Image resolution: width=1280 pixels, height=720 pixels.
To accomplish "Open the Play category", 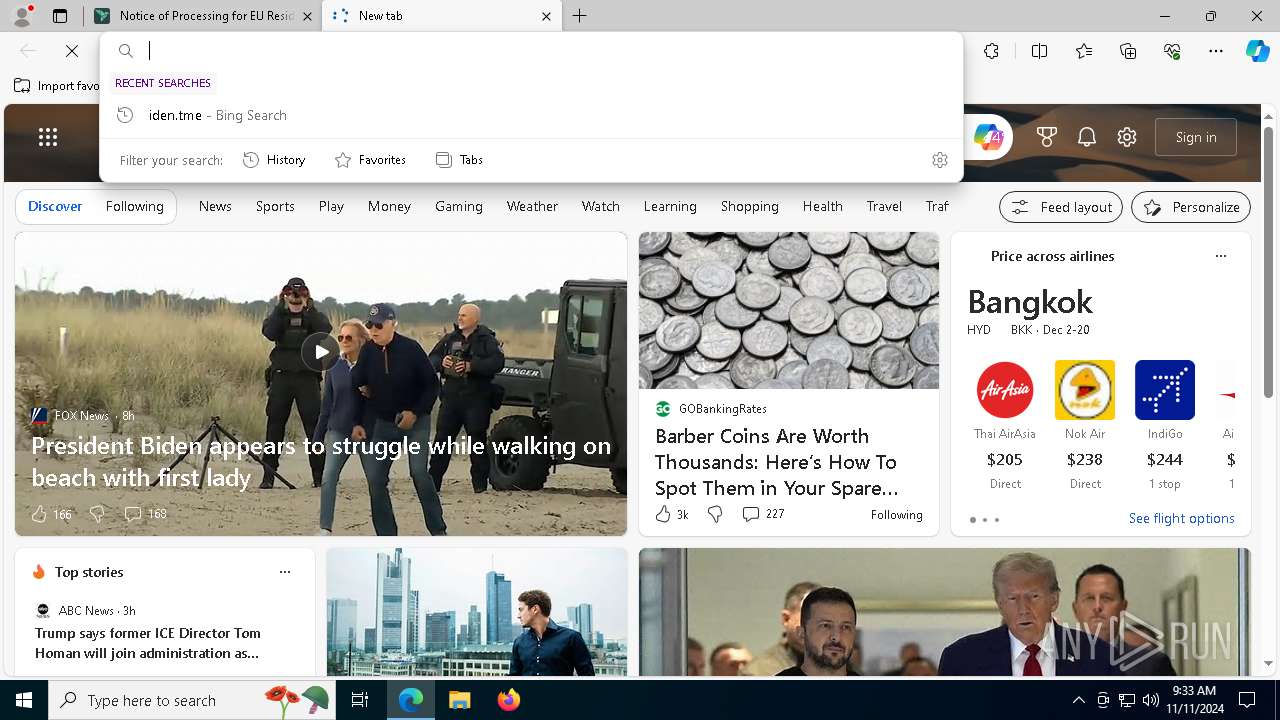I will point(331,206).
